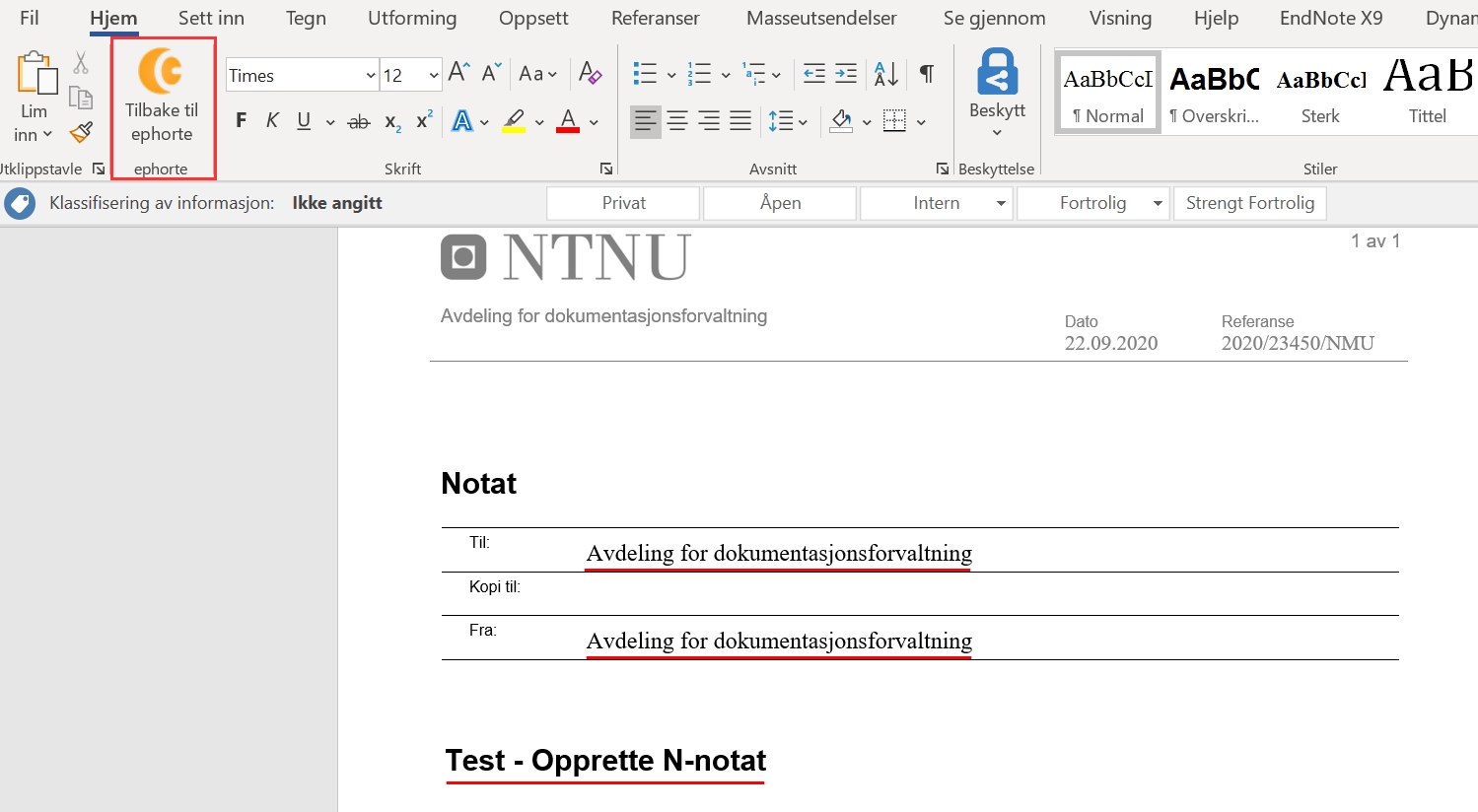The image size is (1478, 812).
Task: Open the EndNote X9 tab
Action: tap(1331, 18)
